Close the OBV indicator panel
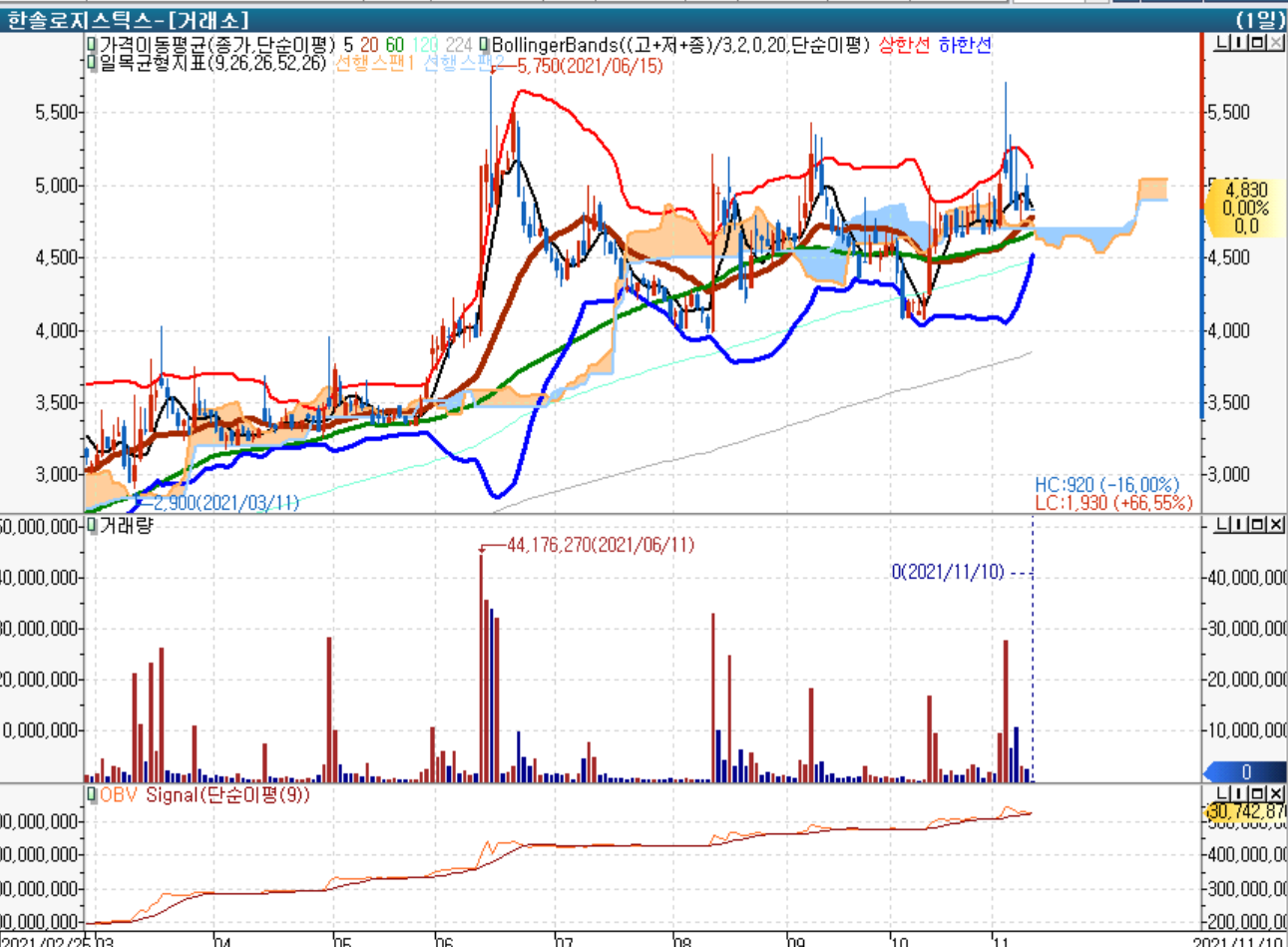 (1276, 793)
